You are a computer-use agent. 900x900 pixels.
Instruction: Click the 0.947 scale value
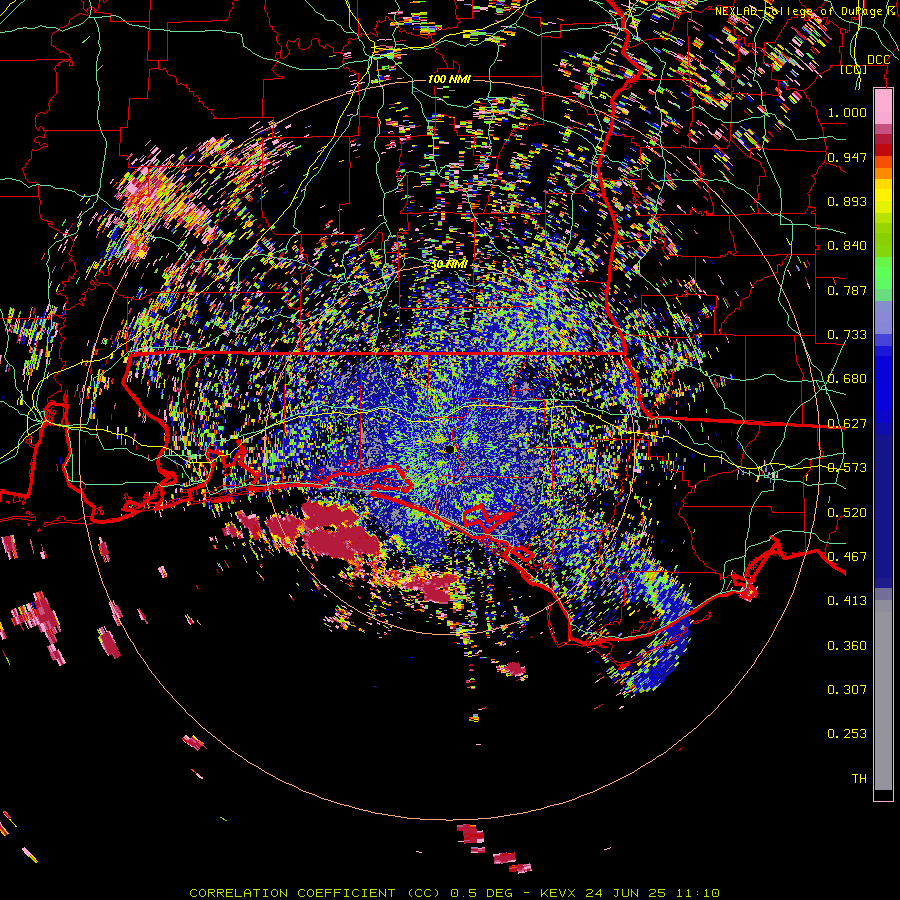(x=847, y=157)
